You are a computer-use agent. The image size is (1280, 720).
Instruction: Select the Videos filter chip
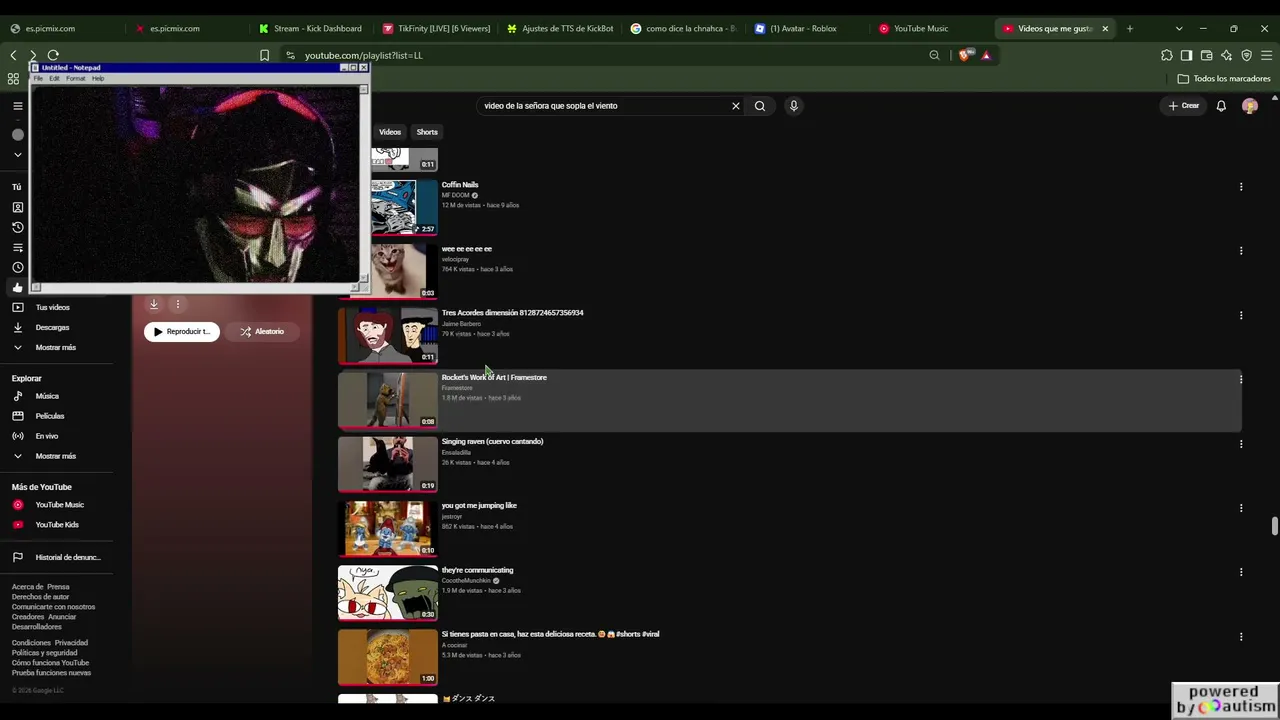390,132
